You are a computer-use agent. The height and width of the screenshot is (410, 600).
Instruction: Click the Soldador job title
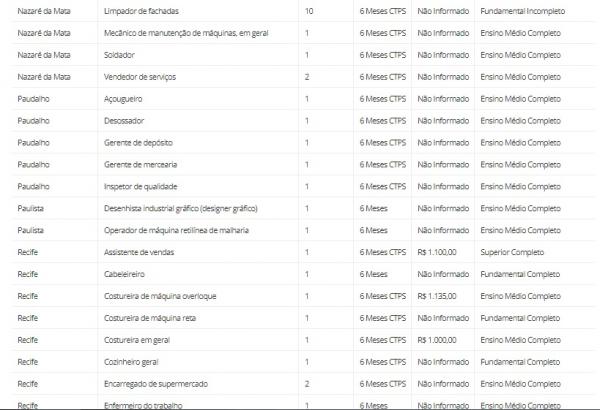click(x=119, y=55)
